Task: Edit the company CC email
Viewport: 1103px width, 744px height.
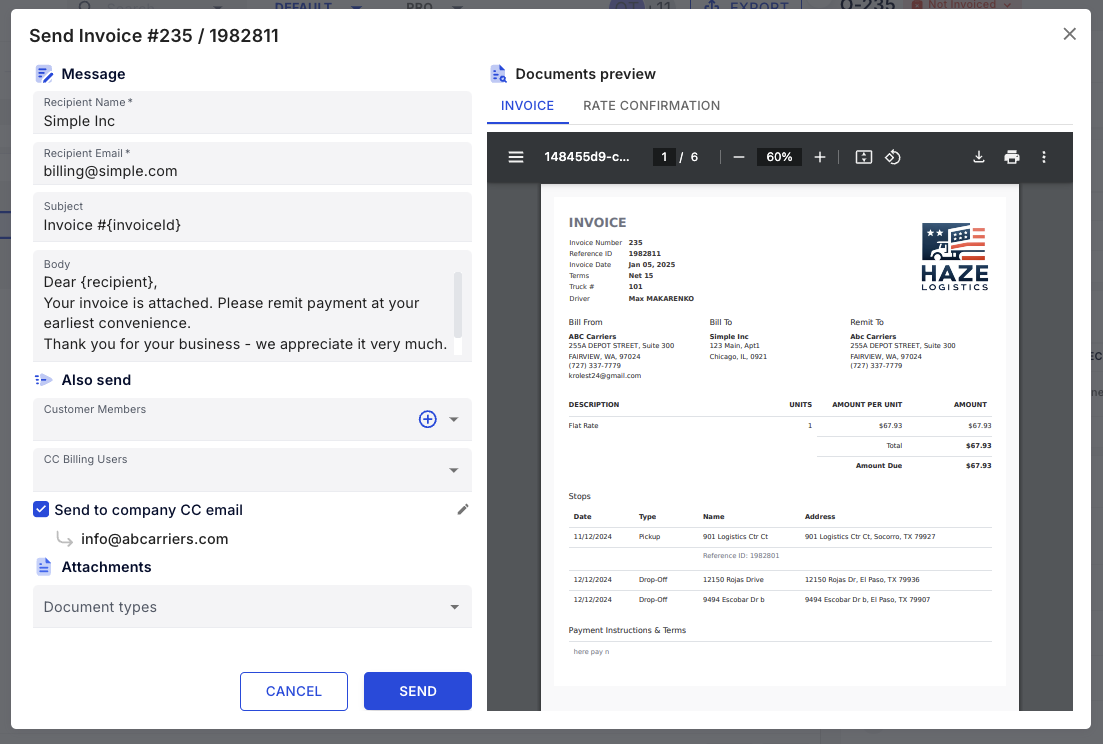Action: click(x=462, y=509)
